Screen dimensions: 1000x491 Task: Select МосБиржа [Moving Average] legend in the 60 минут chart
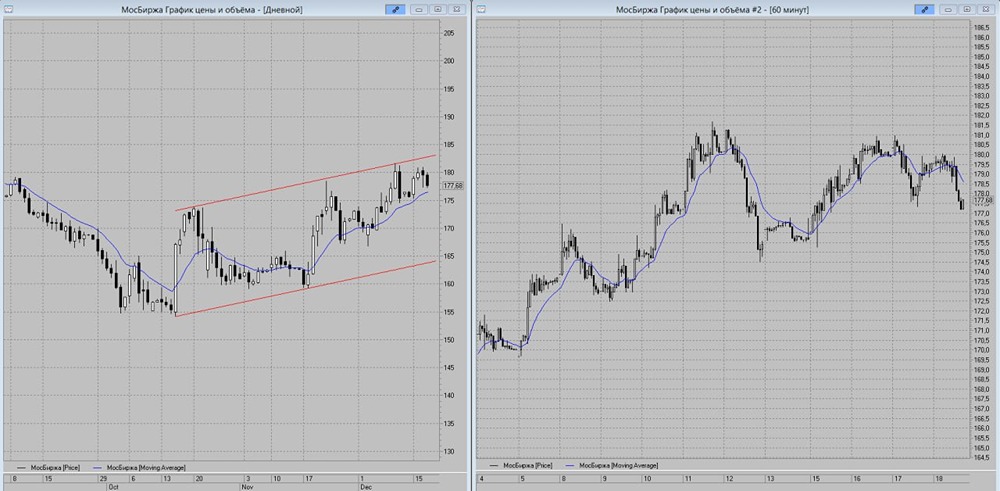tap(613, 465)
